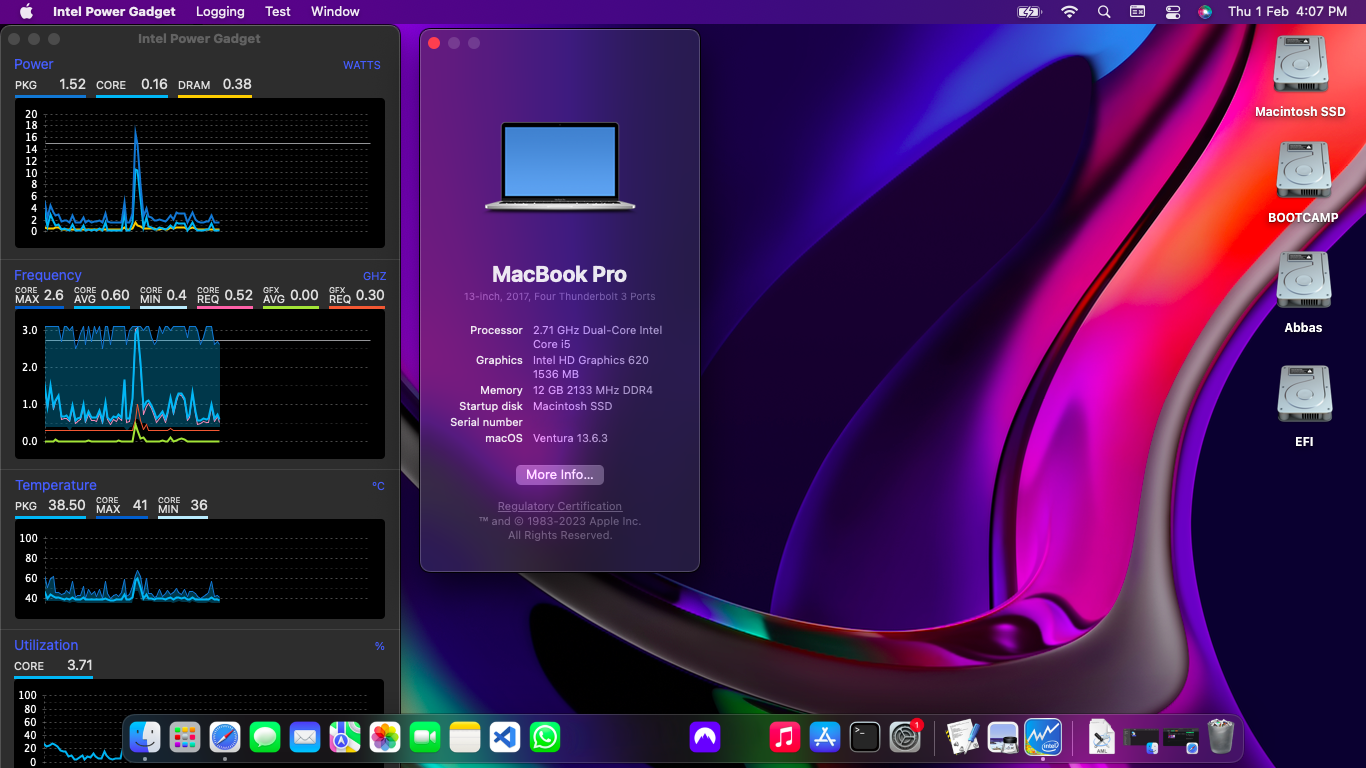Open the Trash in the Dock
The image size is (1366, 768).
click(x=1221, y=738)
